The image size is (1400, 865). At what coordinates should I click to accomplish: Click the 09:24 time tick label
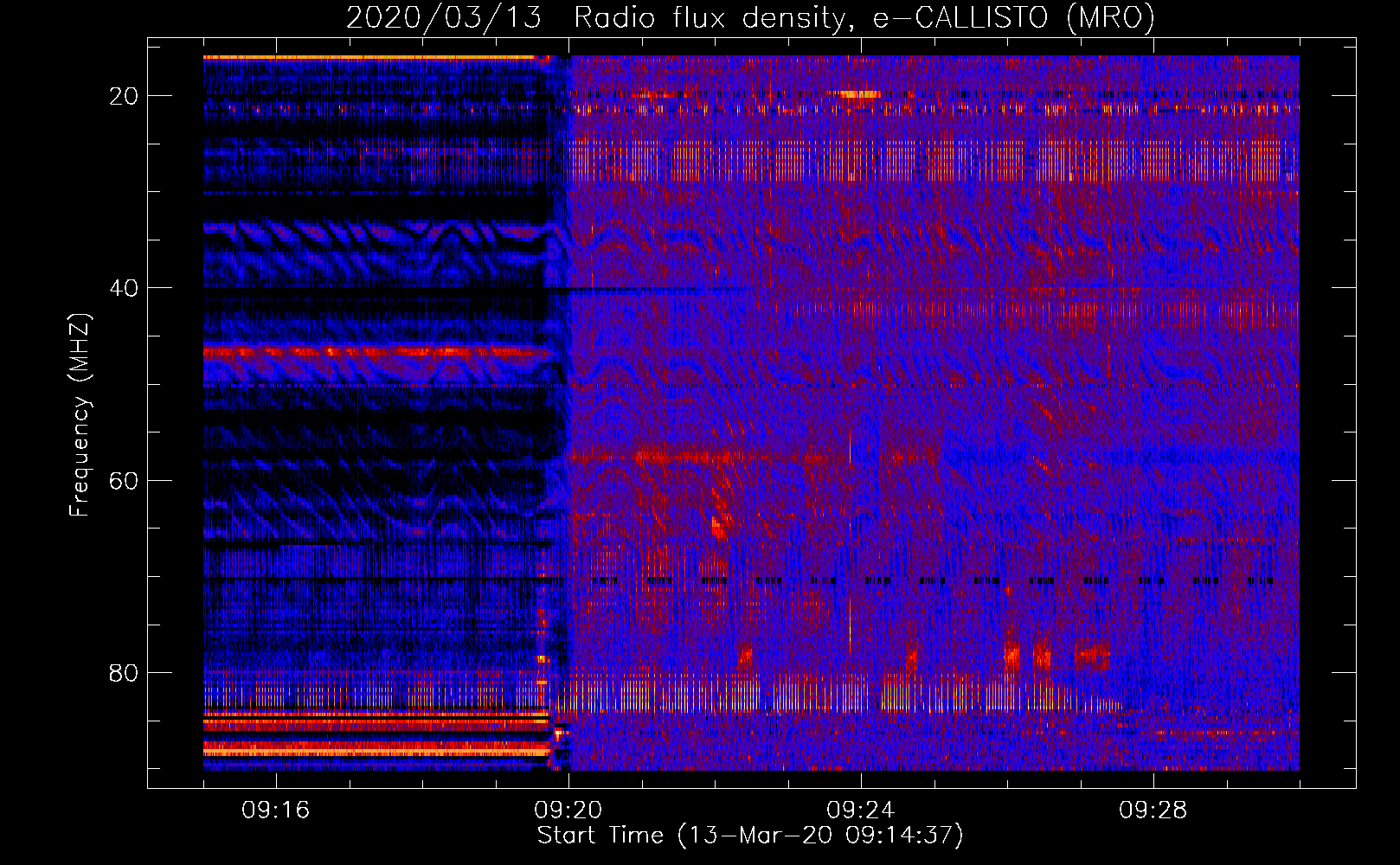tap(861, 811)
